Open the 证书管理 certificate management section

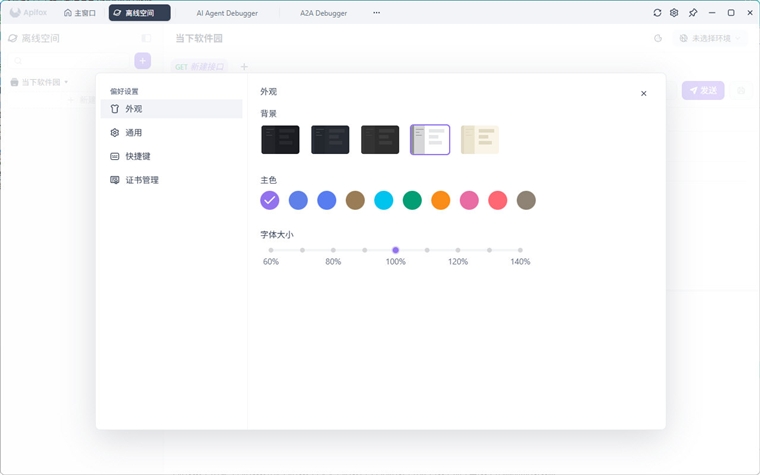pyautogui.click(x=171, y=180)
